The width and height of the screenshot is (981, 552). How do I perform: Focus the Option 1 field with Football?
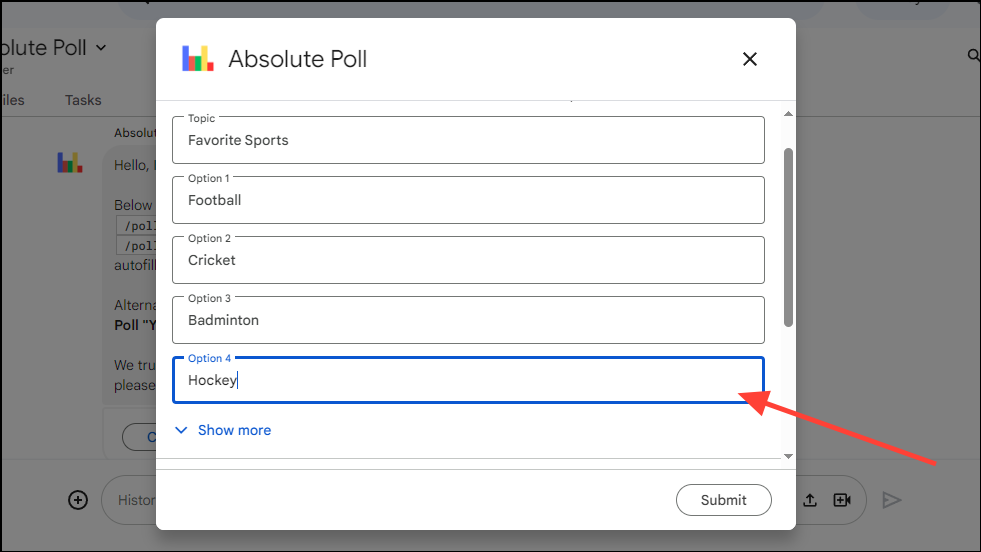point(468,200)
